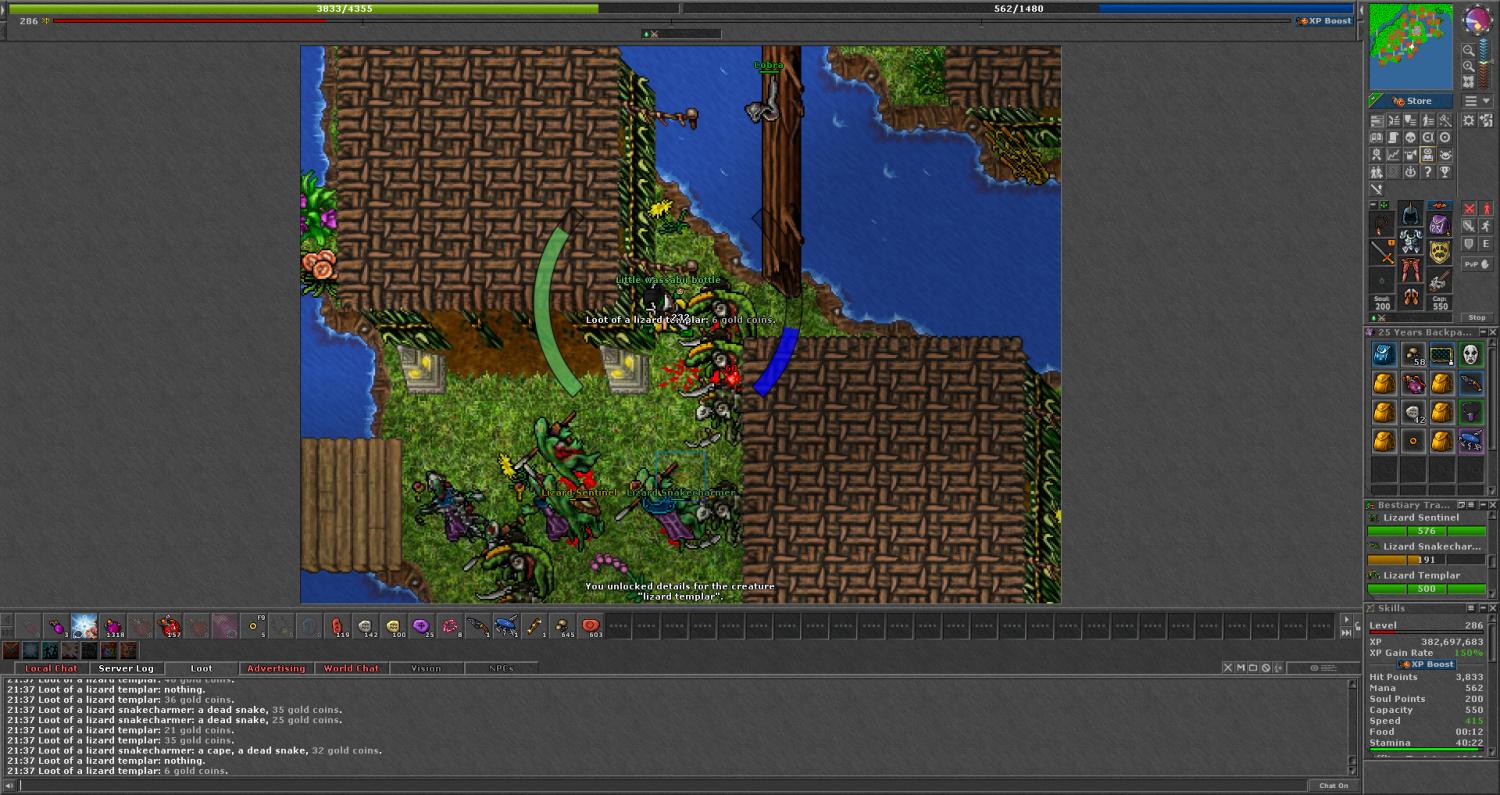Switch to the World Chat tab

click(351, 668)
